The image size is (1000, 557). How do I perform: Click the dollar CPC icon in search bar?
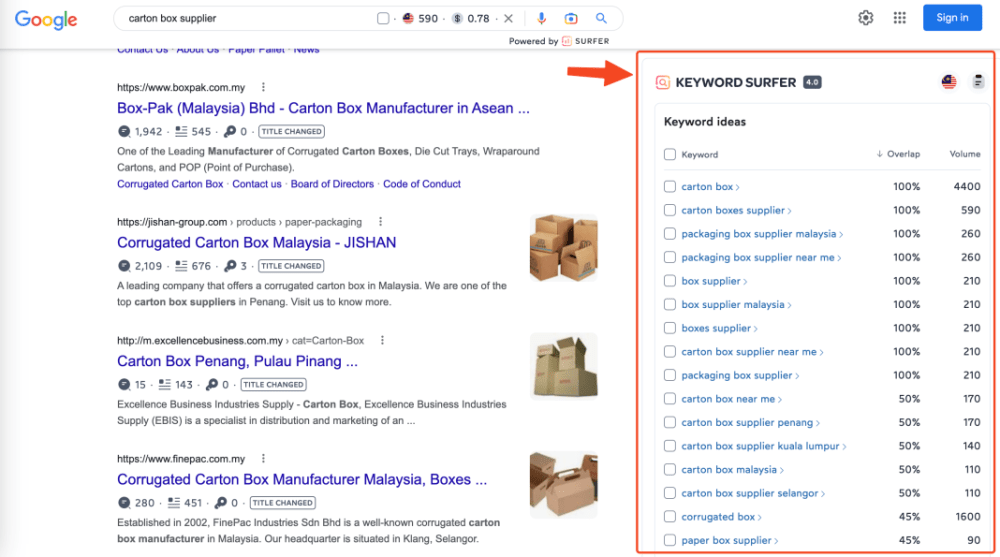[457, 19]
